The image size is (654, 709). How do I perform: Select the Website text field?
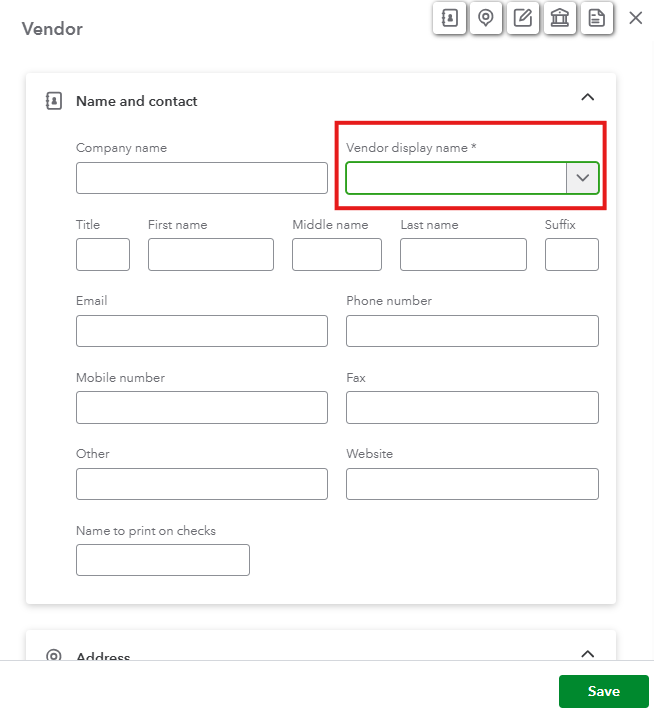tap(472, 483)
